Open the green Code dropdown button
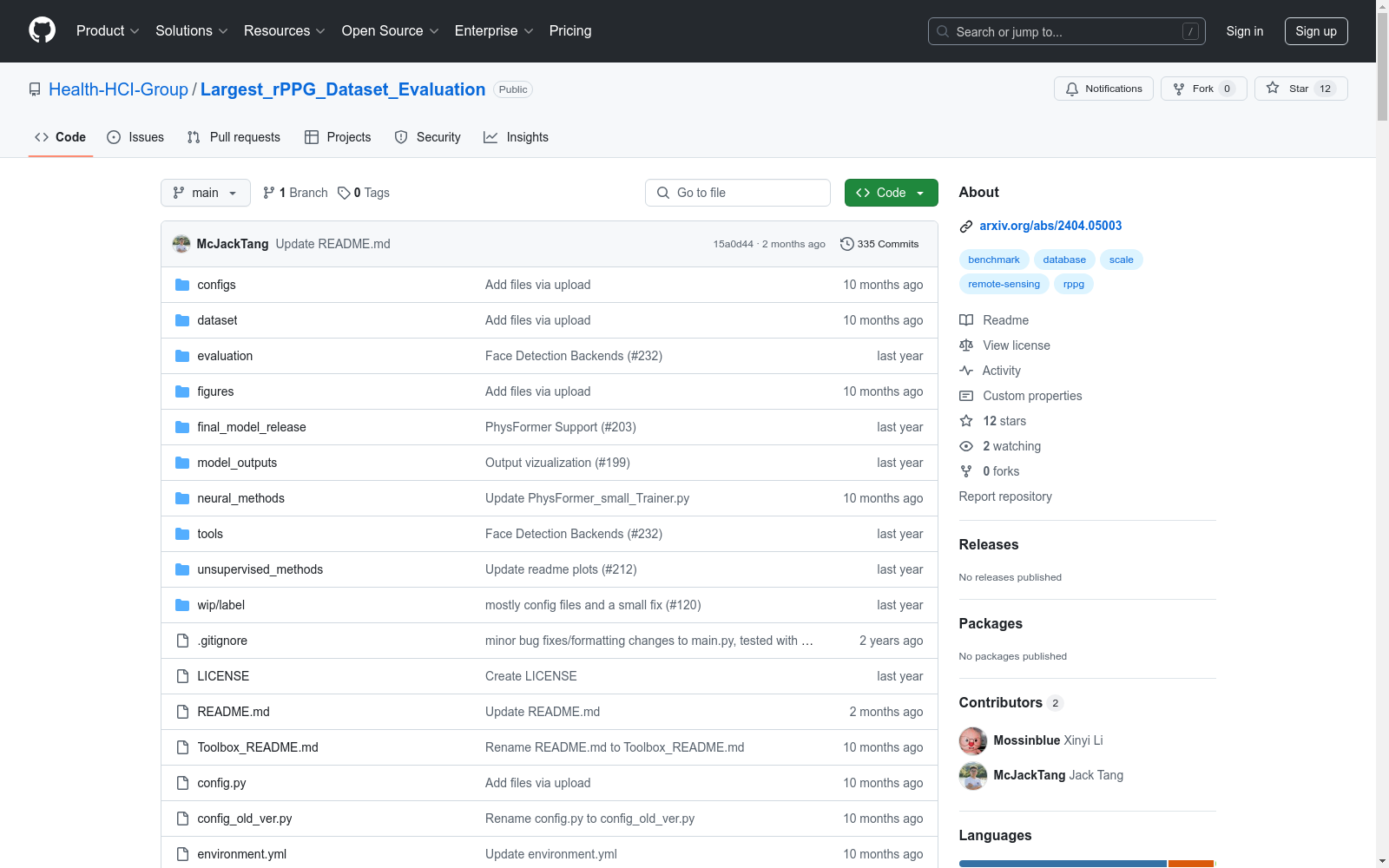Image resolution: width=1389 pixels, height=868 pixels. pyautogui.click(x=891, y=193)
